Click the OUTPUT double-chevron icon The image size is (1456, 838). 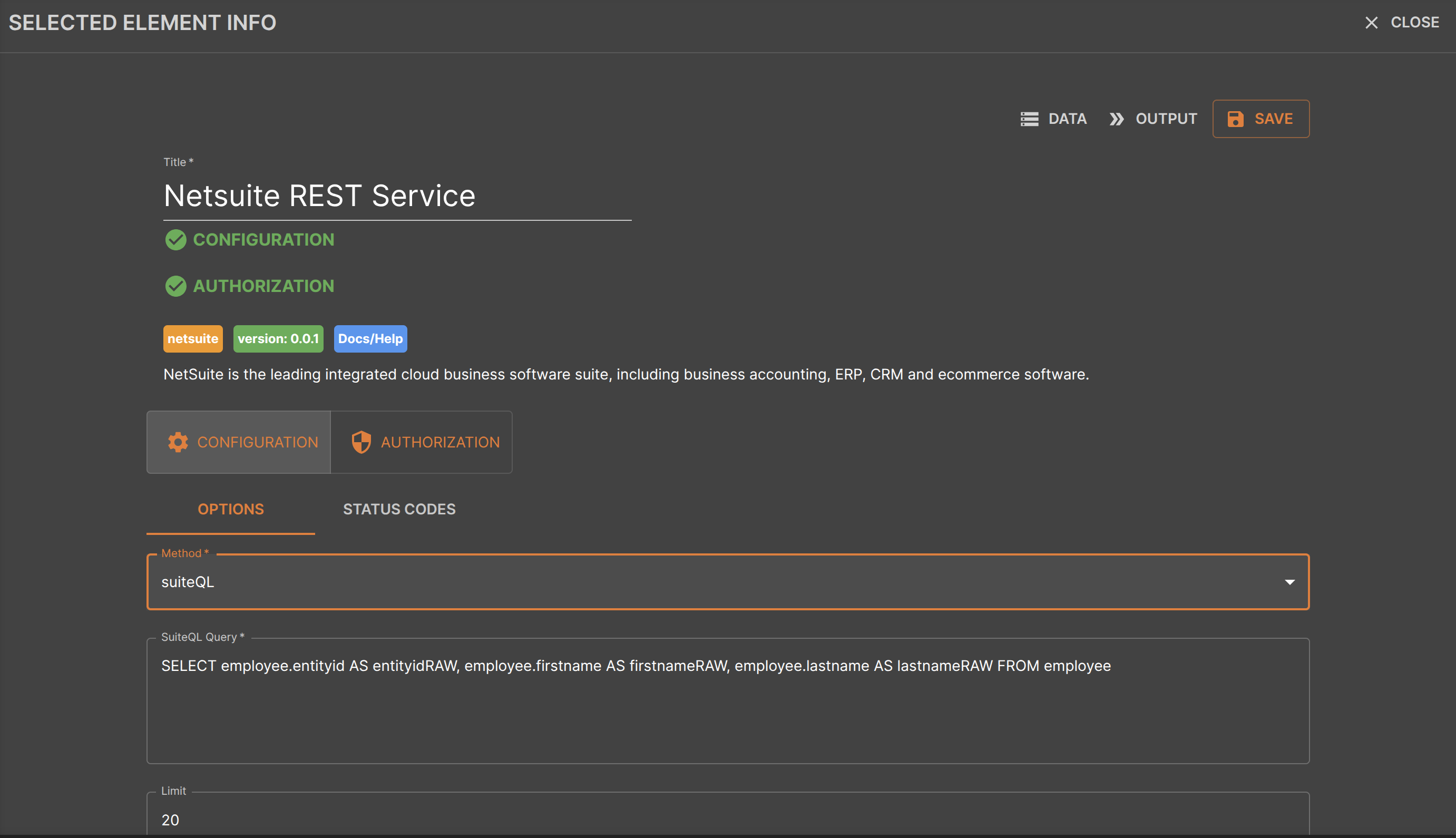[1117, 119]
